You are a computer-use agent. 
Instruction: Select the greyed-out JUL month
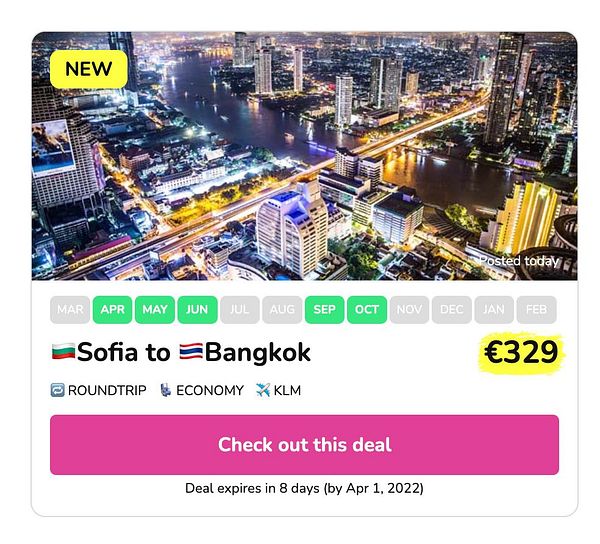(240, 309)
